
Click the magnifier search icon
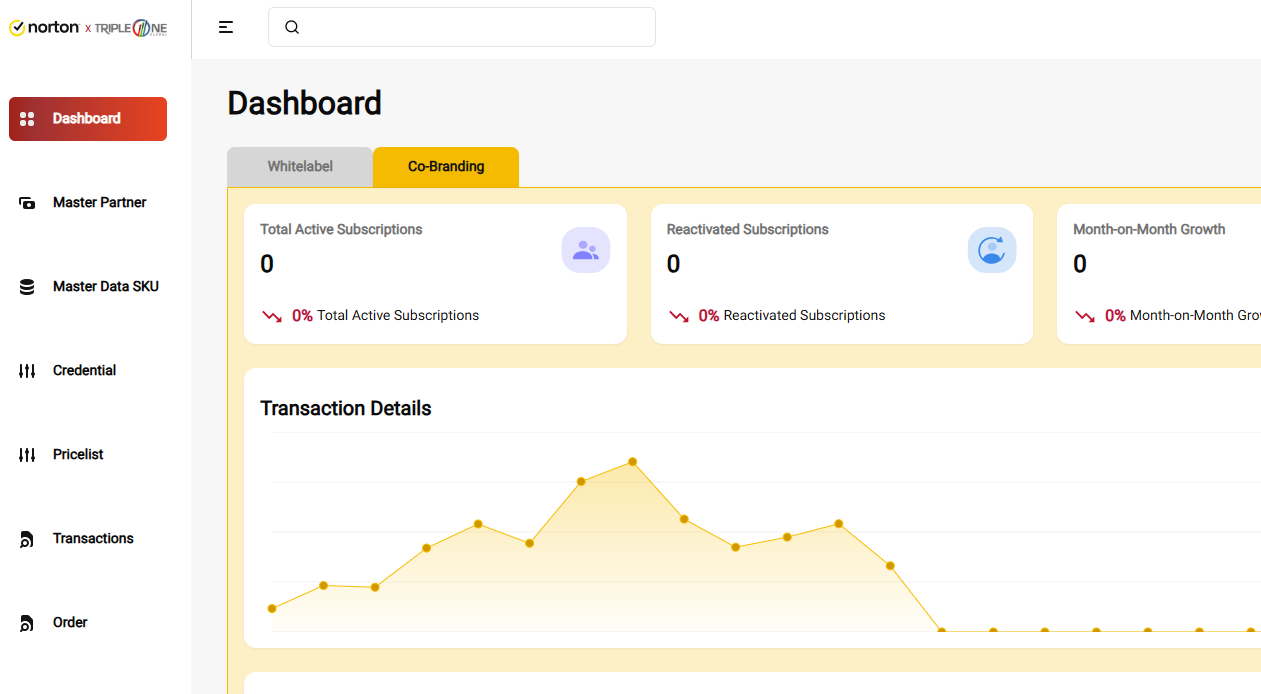click(292, 27)
